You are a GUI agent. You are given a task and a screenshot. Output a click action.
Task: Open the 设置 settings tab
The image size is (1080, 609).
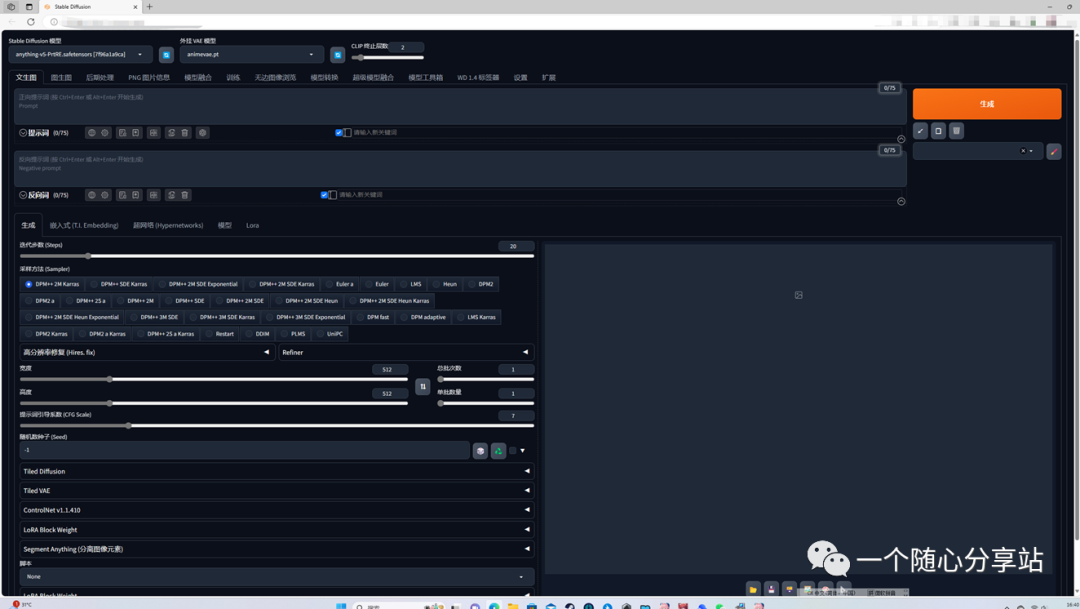521,78
